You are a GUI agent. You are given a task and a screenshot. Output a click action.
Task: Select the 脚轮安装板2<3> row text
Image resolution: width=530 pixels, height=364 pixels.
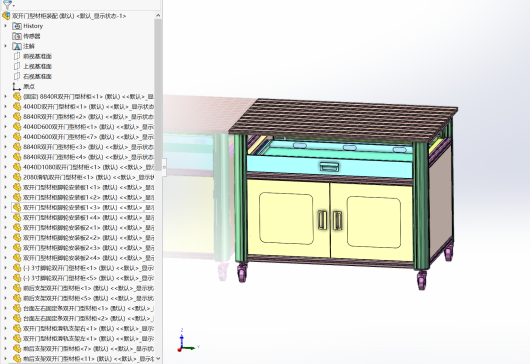pyautogui.click(x=89, y=248)
